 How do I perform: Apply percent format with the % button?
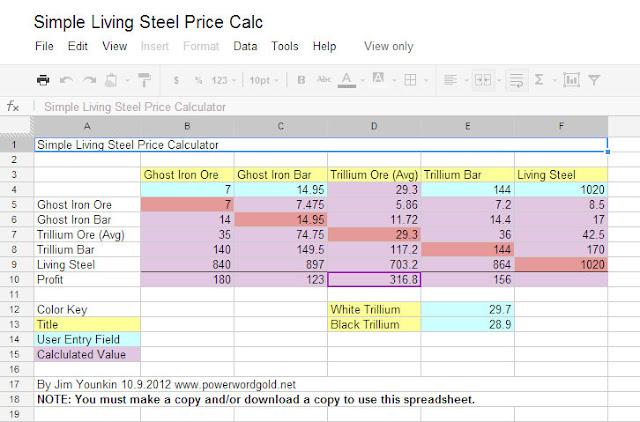click(198, 80)
